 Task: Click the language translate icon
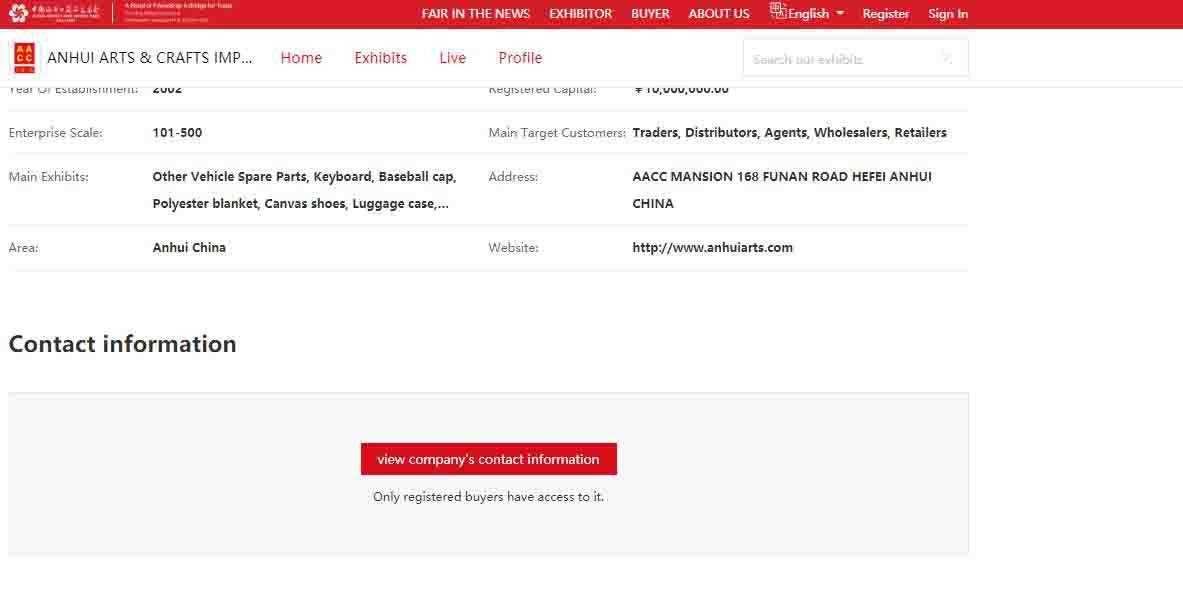tap(778, 12)
